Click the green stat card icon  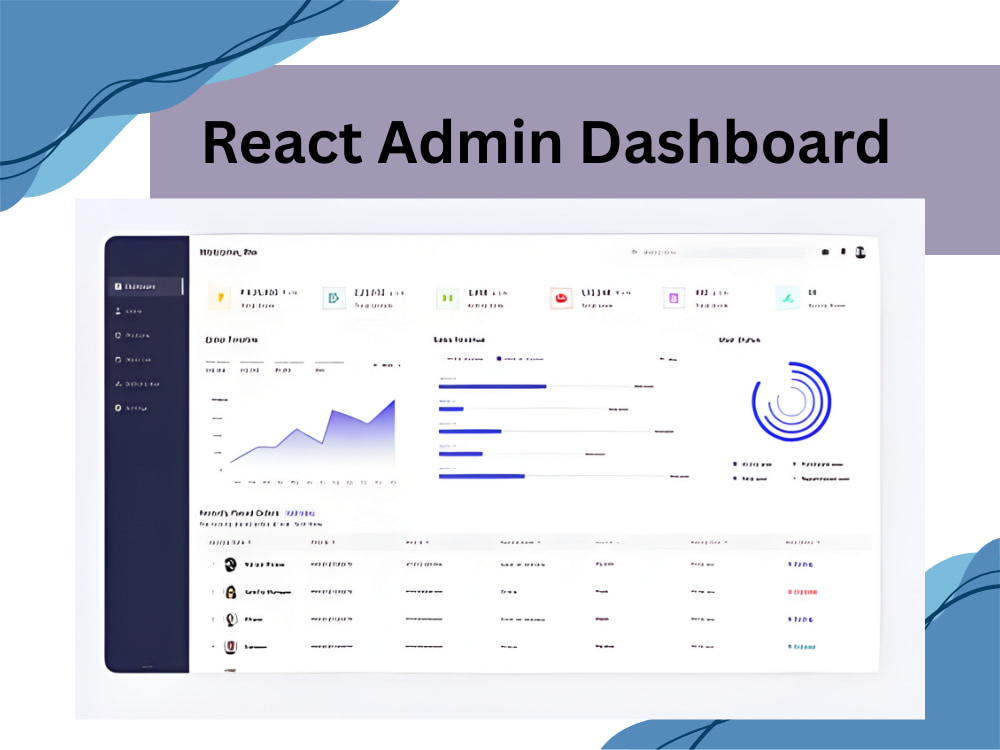448,298
